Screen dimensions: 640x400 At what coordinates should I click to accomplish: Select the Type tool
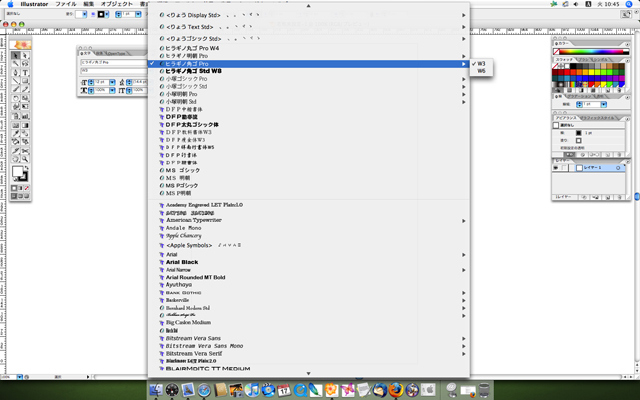click(x=25, y=73)
